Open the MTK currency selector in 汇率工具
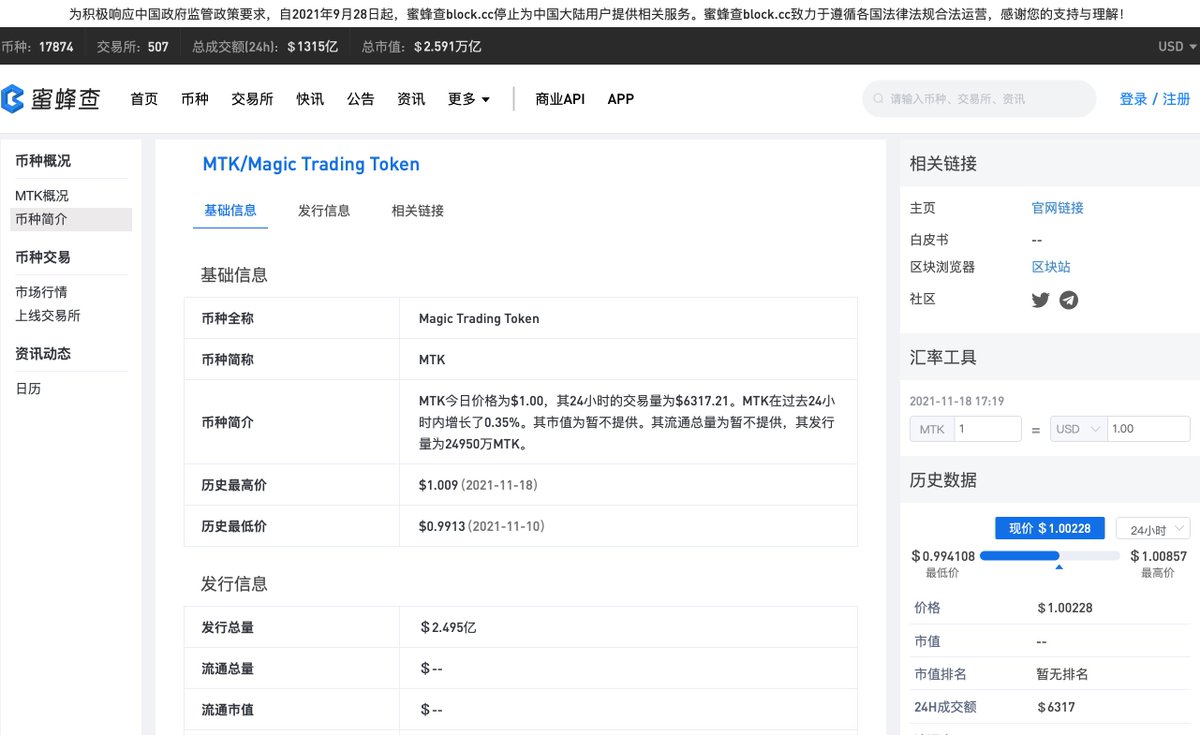 click(931, 429)
